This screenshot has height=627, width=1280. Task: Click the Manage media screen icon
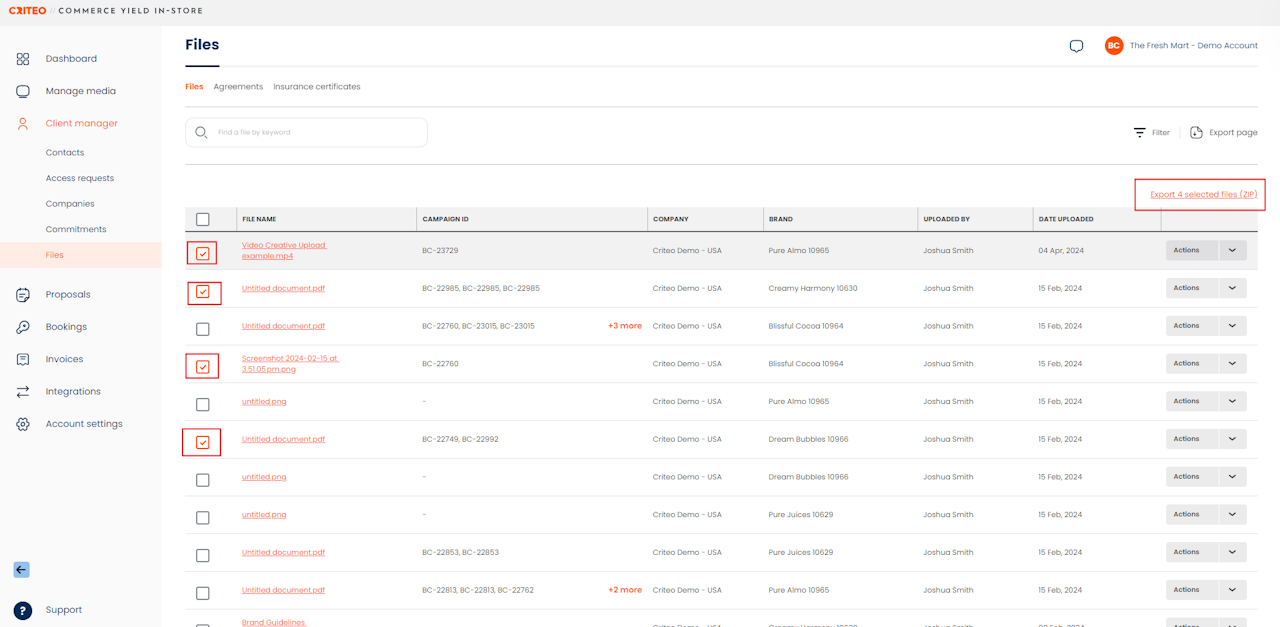tap(23, 91)
